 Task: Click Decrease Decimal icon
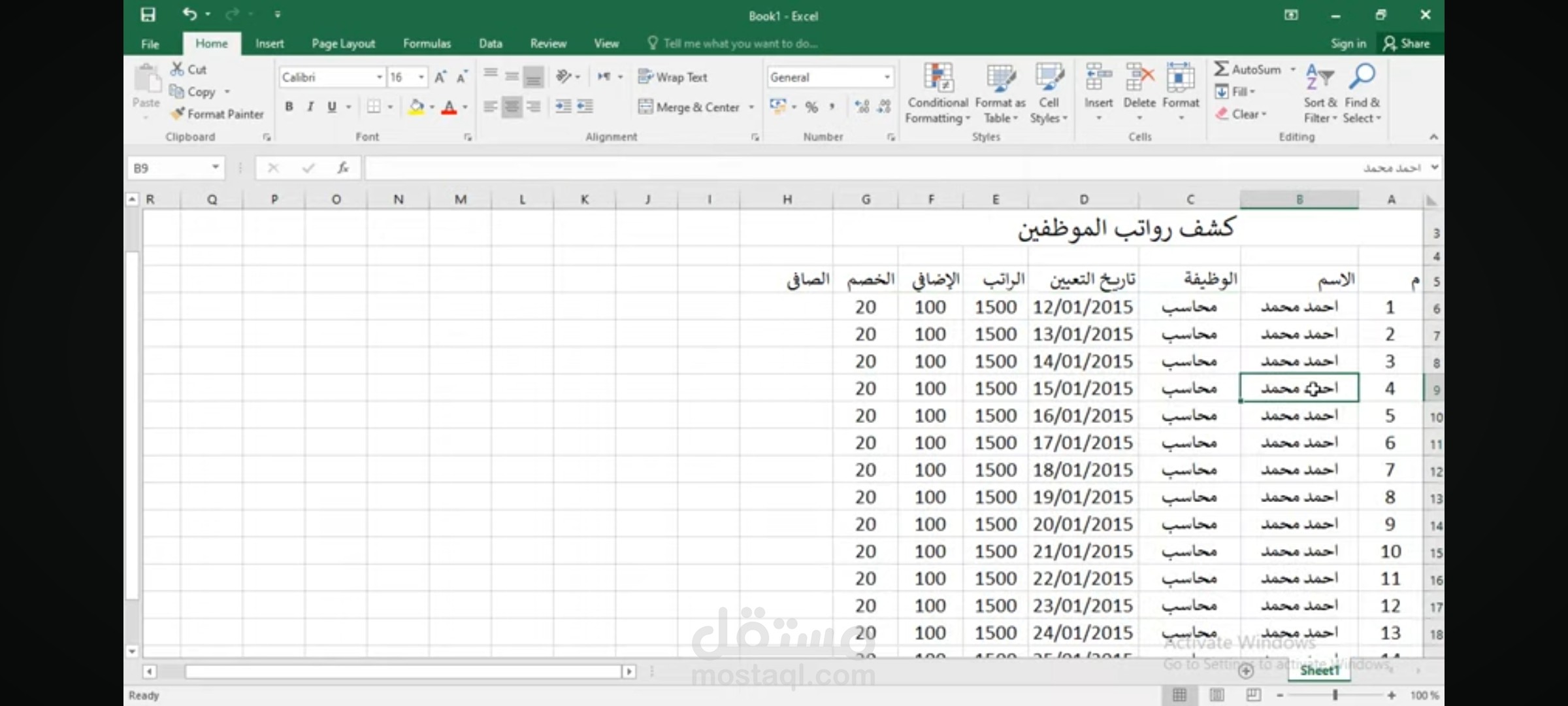(x=884, y=107)
